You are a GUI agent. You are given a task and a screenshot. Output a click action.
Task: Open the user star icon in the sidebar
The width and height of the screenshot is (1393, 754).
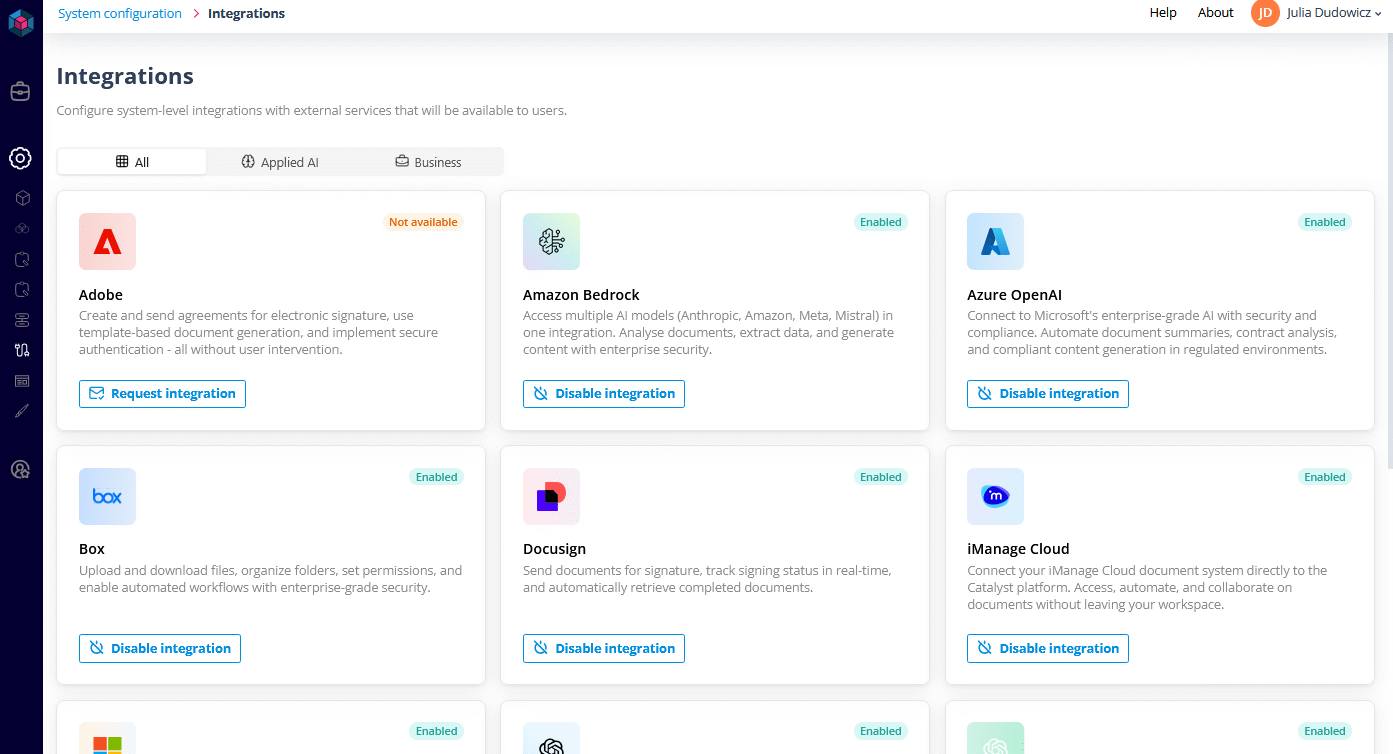(x=20, y=469)
